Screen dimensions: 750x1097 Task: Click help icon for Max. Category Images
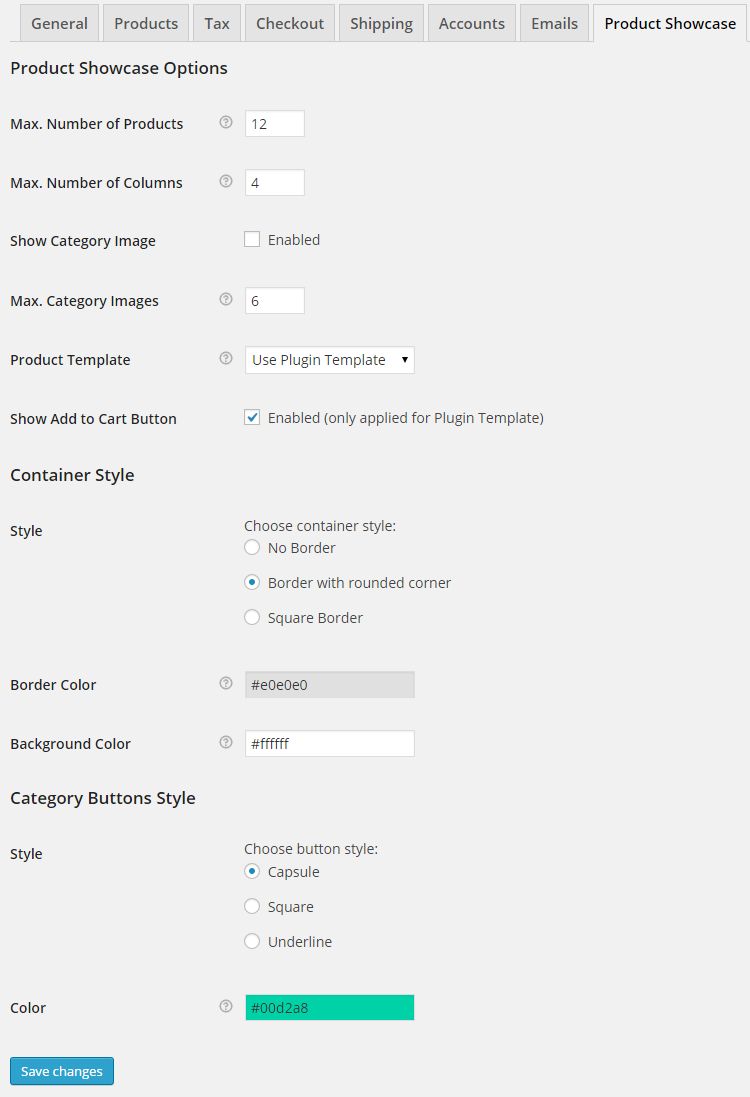(226, 300)
